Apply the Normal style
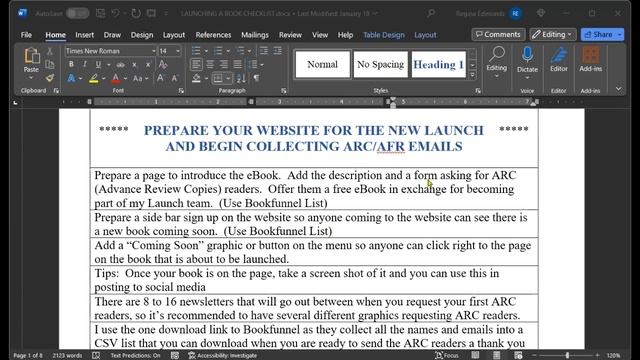 [x=322, y=64]
